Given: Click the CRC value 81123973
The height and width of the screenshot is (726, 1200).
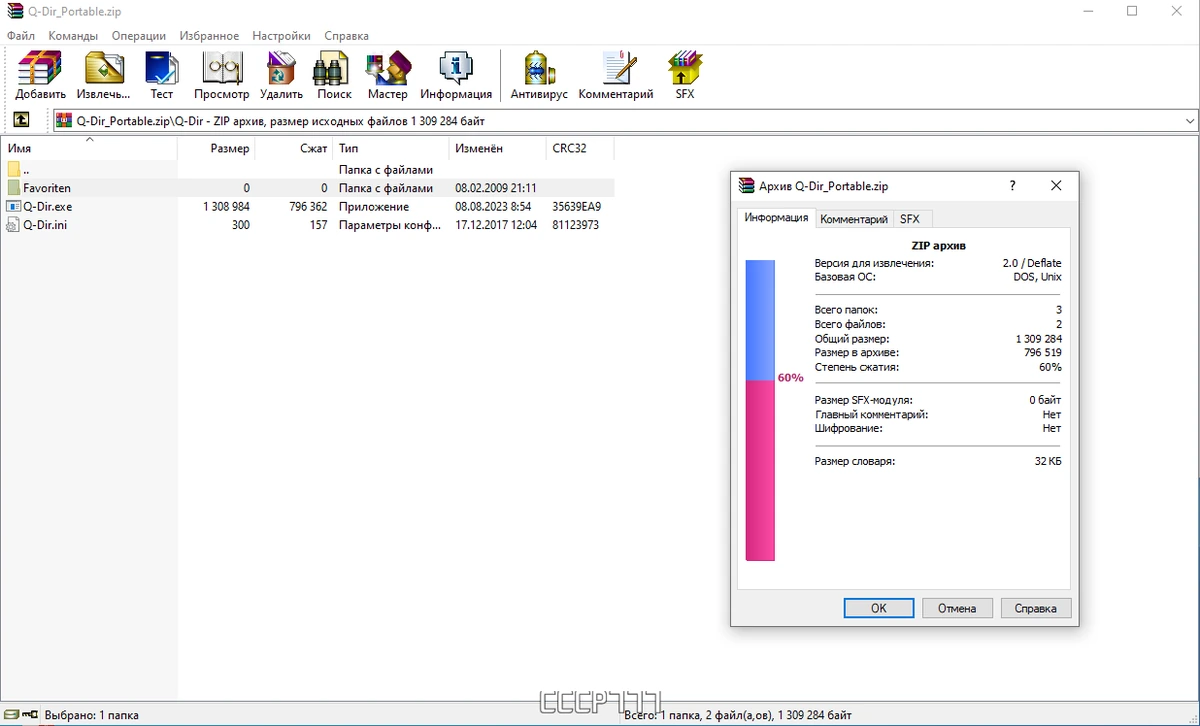Looking at the screenshot, I should (575, 224).
